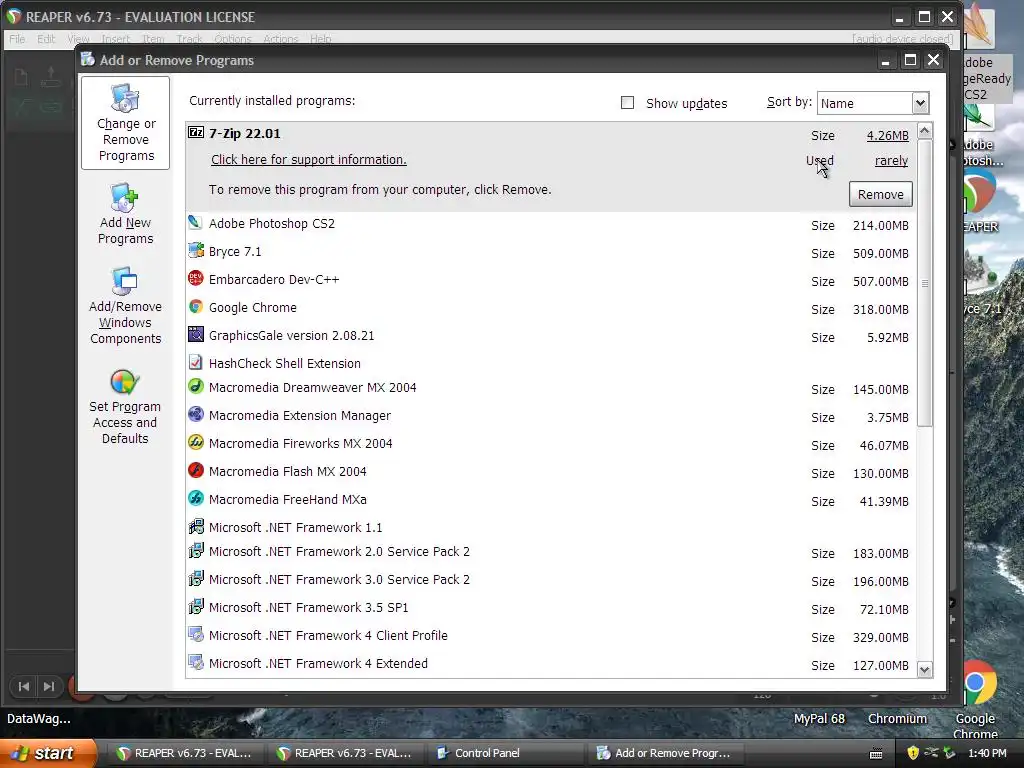
Task: Select .NET Framework 3.0 Service Pack 2 entry
Action: pyautogui.click(x=551, y=580)
